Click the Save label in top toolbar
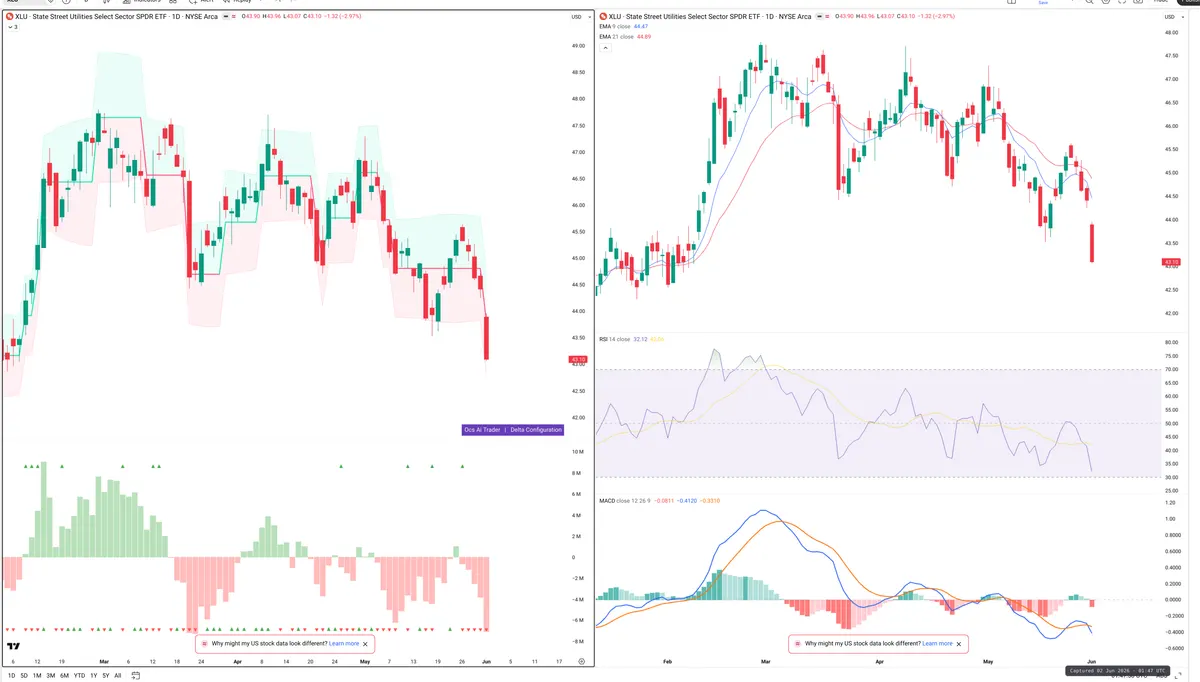The height and width of the screenshot is (682, 1200). 1043,3
